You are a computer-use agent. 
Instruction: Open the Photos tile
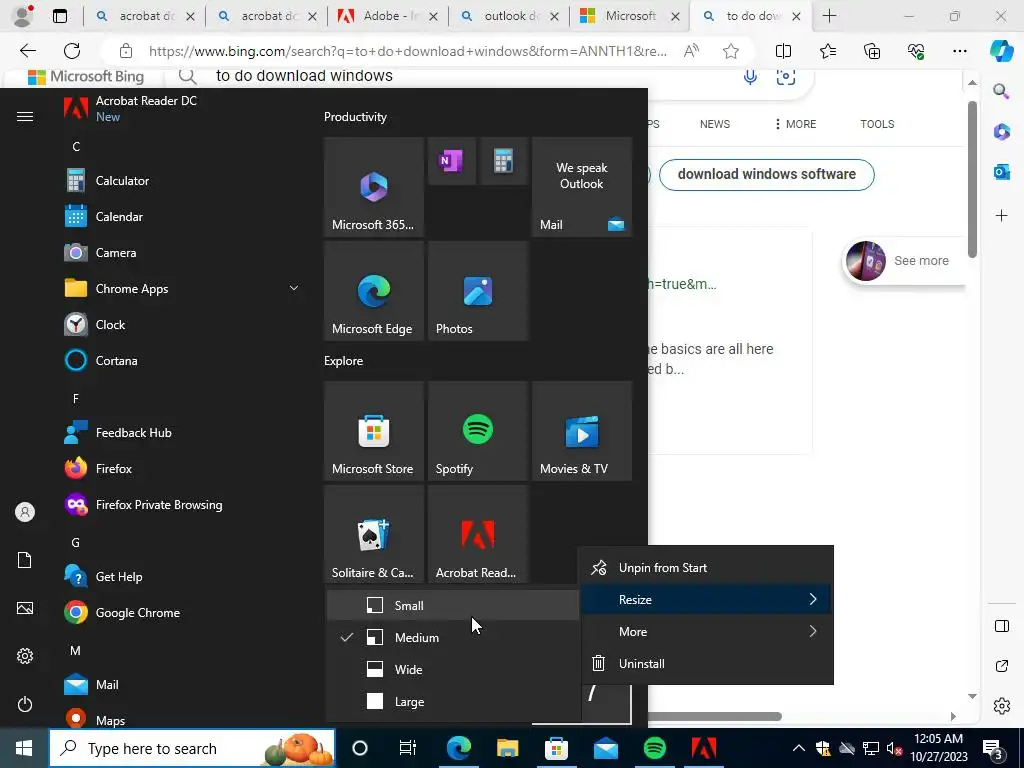point(478,291)
